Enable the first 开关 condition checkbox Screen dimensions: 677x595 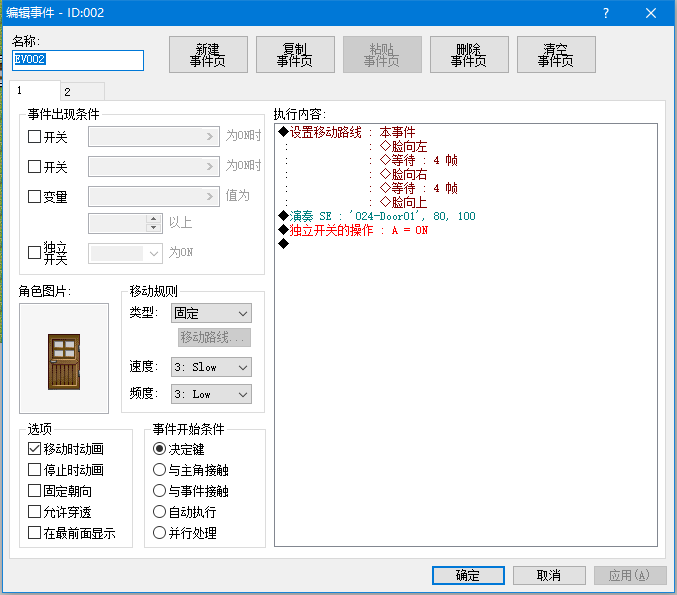34,137
